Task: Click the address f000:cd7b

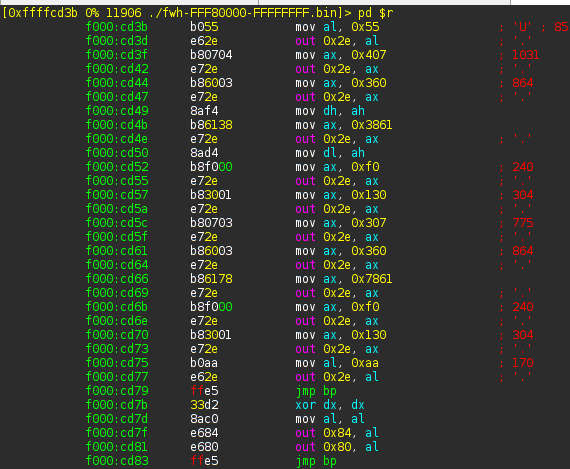Action: pos(117,405)
